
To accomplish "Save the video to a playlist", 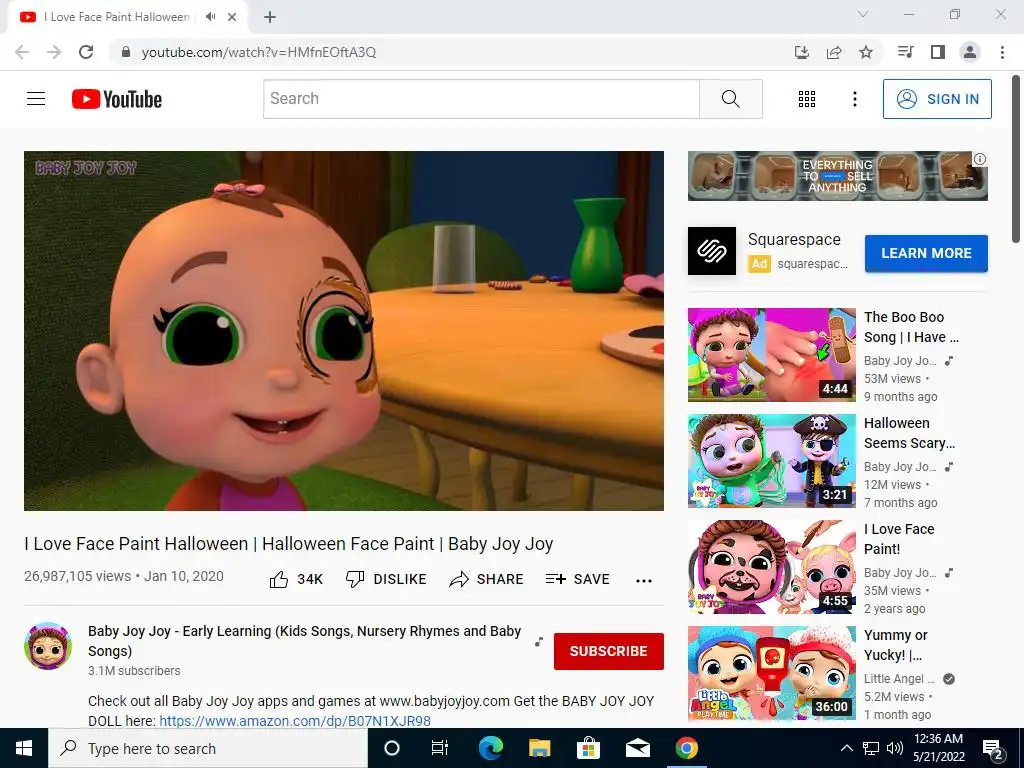I will point(578,579).
